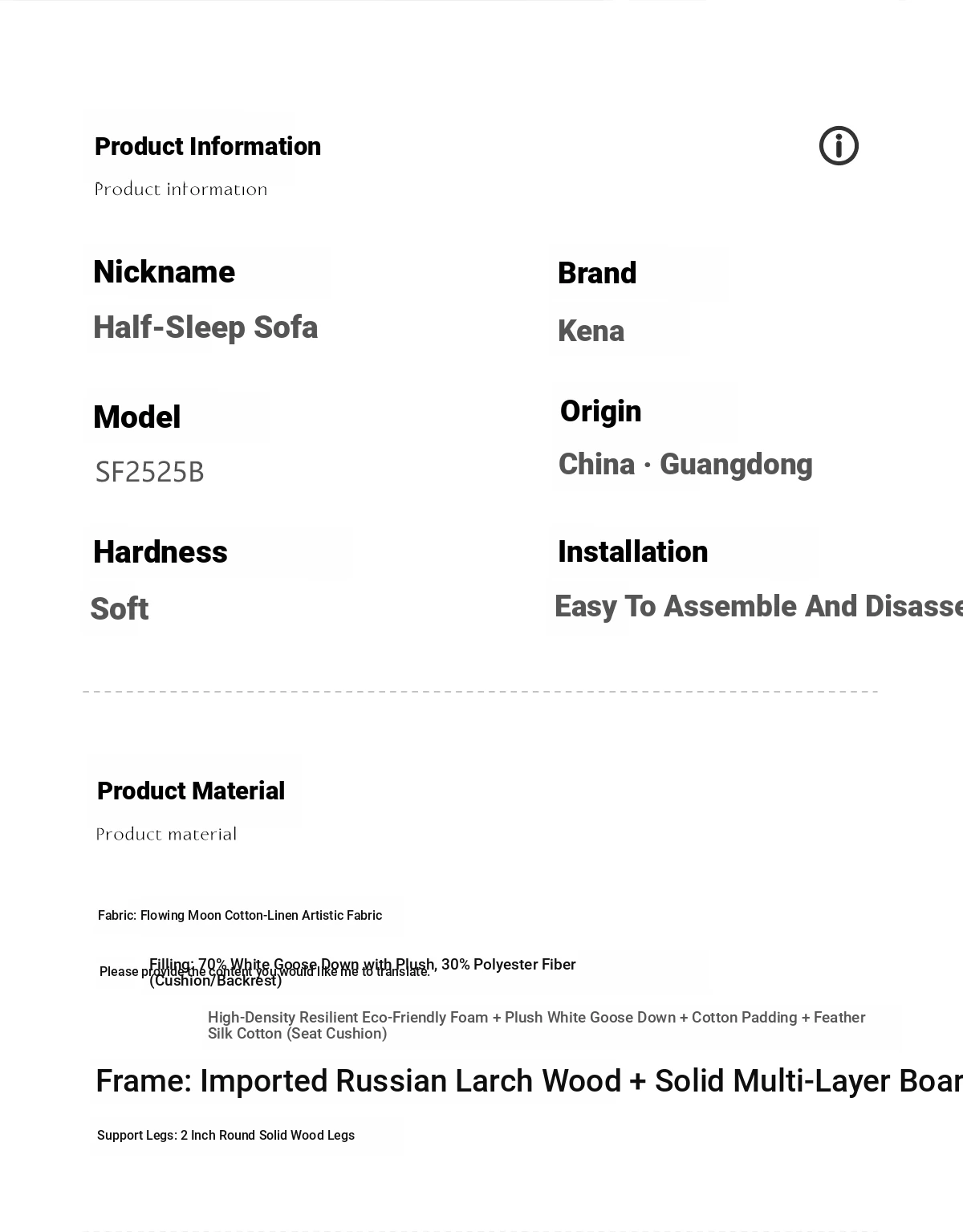The image size is (963, 1232).
Task: Click the Origin label
Action: pyautogui.click(x=601, y=412)
